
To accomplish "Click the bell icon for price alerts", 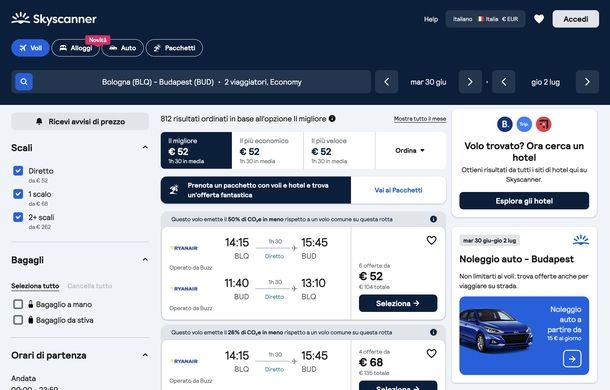I will tap(39, 121).
